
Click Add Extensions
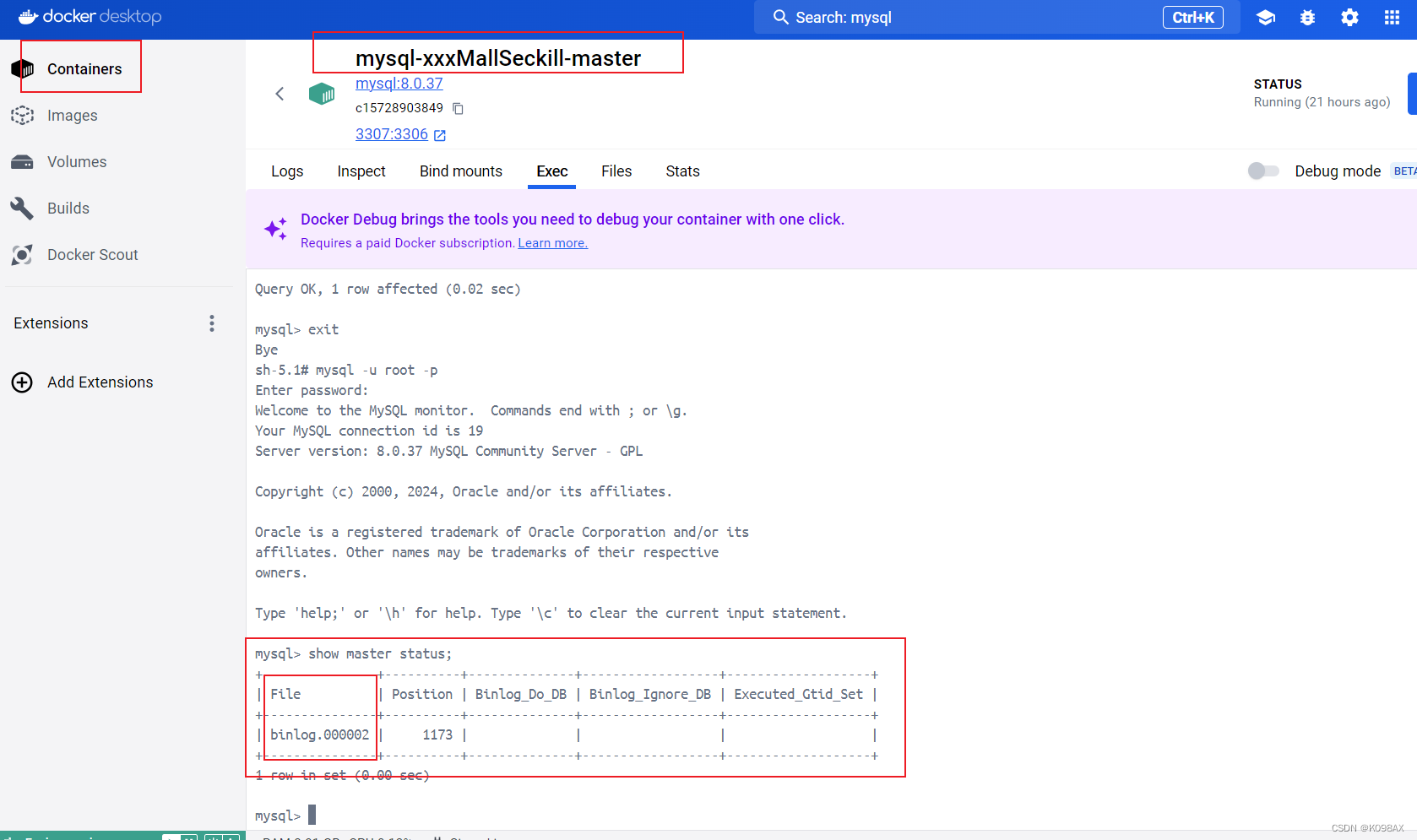tap(100, 382)
